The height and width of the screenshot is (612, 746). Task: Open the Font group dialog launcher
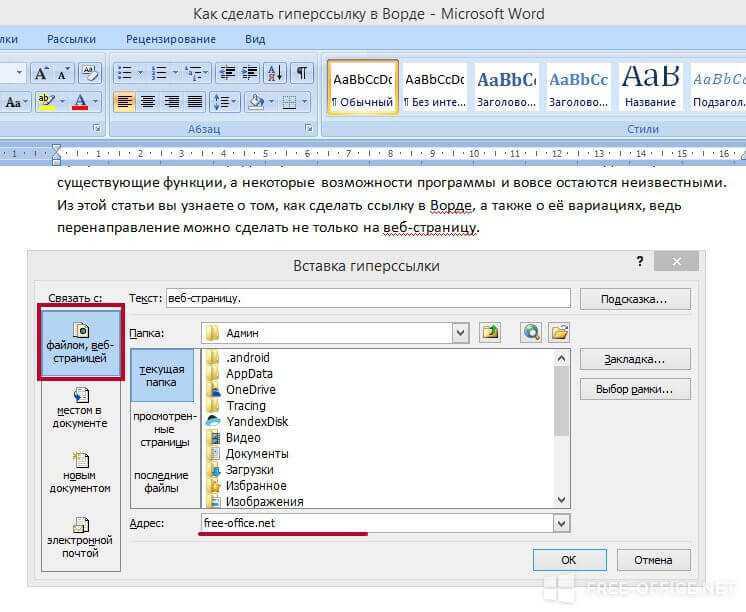(97, 128)
